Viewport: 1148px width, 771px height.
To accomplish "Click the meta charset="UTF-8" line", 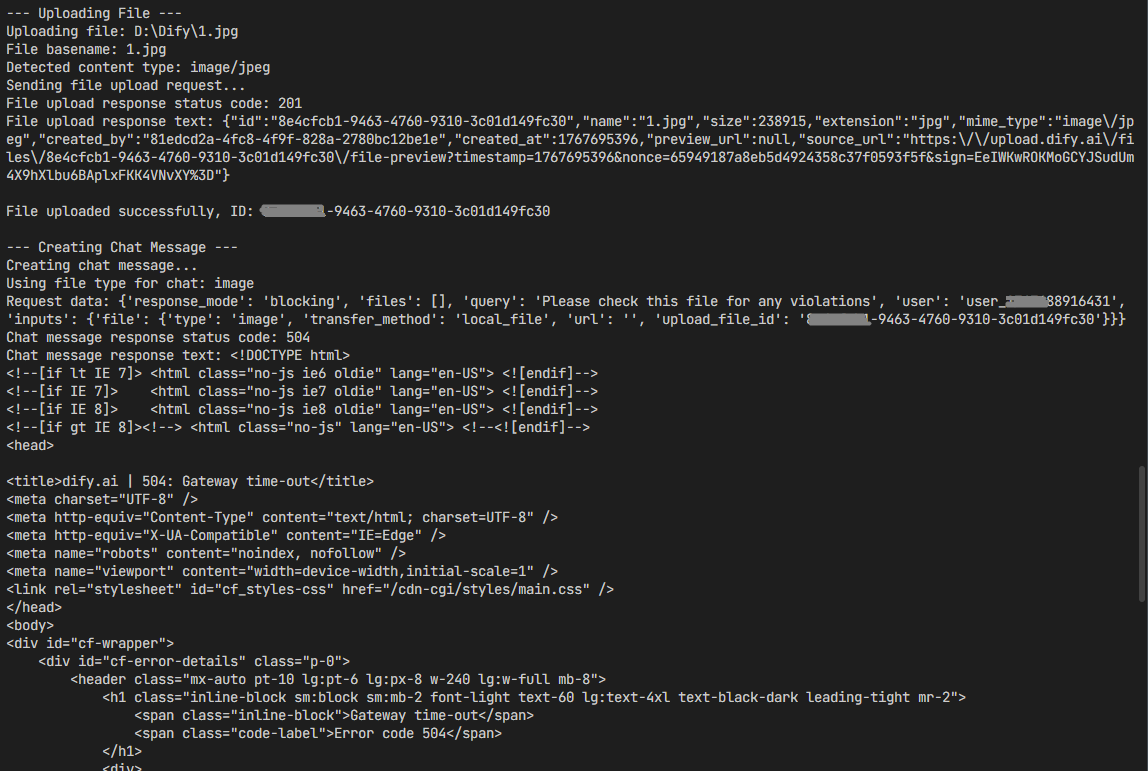I will pyautogui.click(x=102, y=499).
